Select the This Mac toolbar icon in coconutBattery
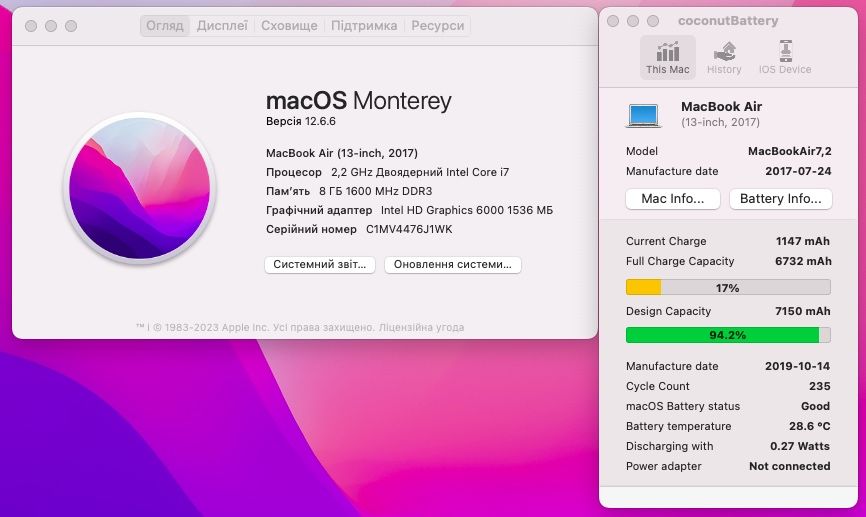866x517 pixels. pyautogui.click(x=668, y=58)
